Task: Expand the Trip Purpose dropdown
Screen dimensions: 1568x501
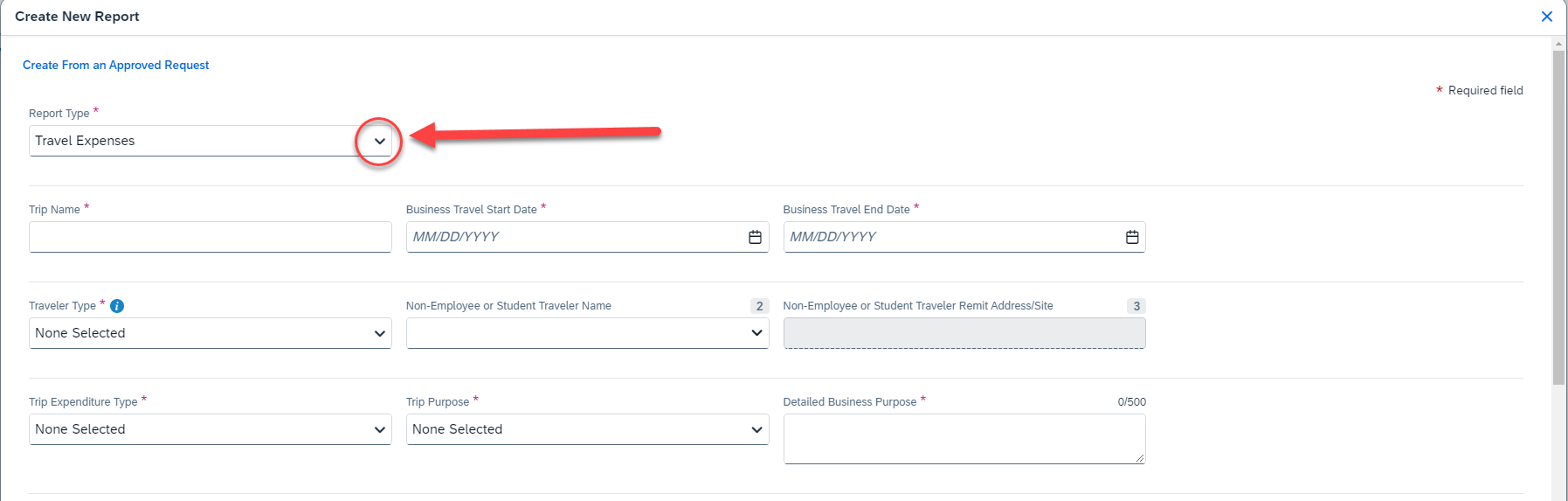Action: (587, 429)
